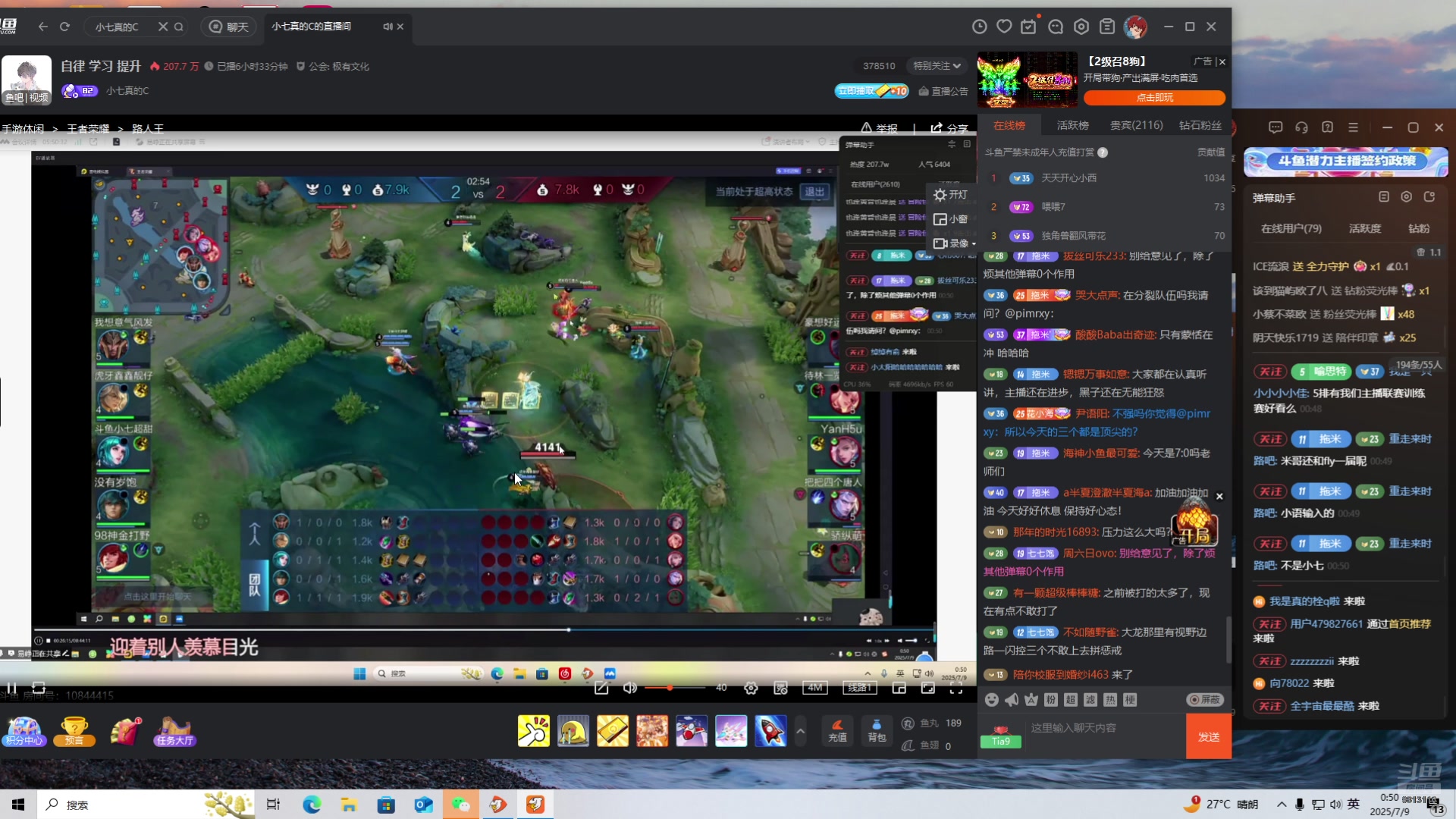Click the 发送 send button
This screenshot has width=1456, height=819.
pos(1209,737)
